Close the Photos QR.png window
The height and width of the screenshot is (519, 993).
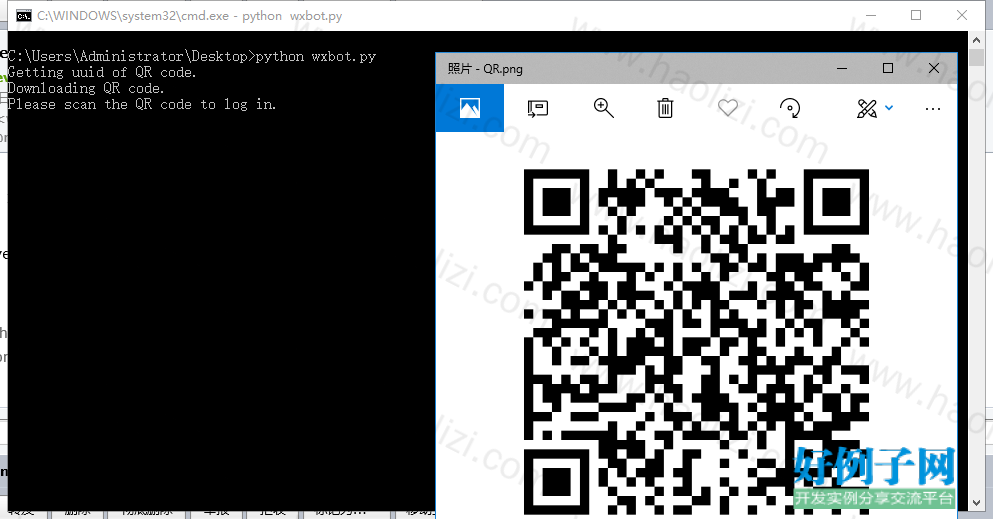click(933, 68)
